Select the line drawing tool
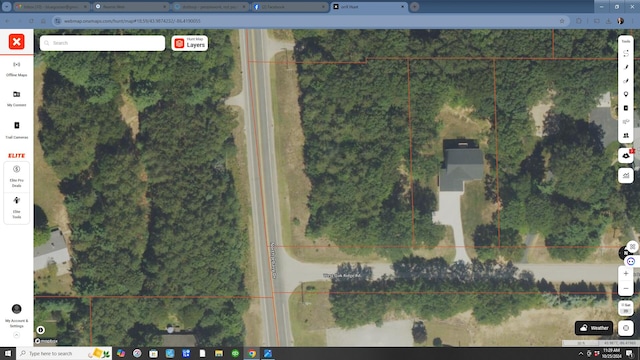This screenshot has height=360, width=640. (626, 67)
